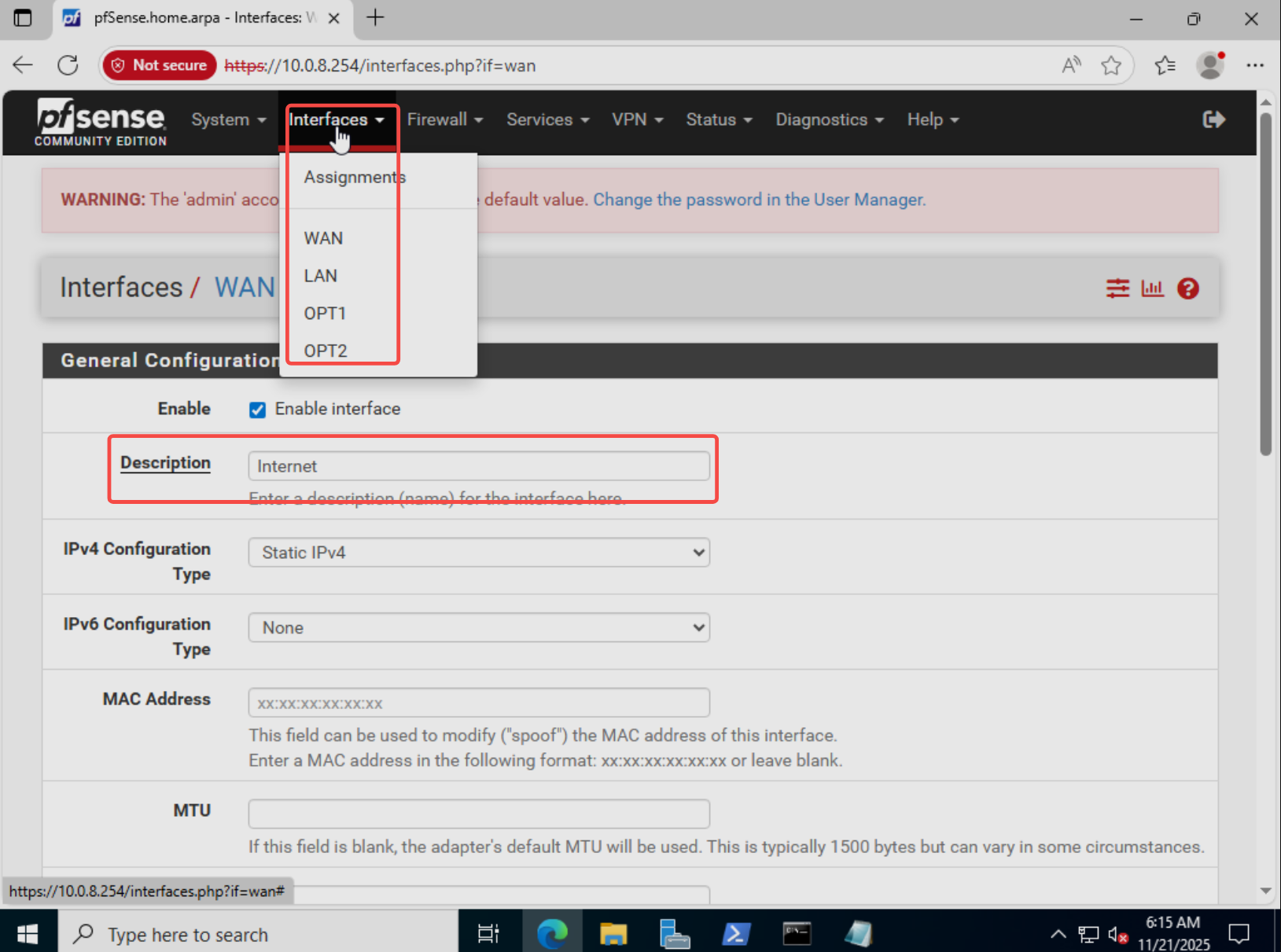Screen dimensions: 1281x952
Task: Open the red help question mark icon
Action: [1187, 289]
